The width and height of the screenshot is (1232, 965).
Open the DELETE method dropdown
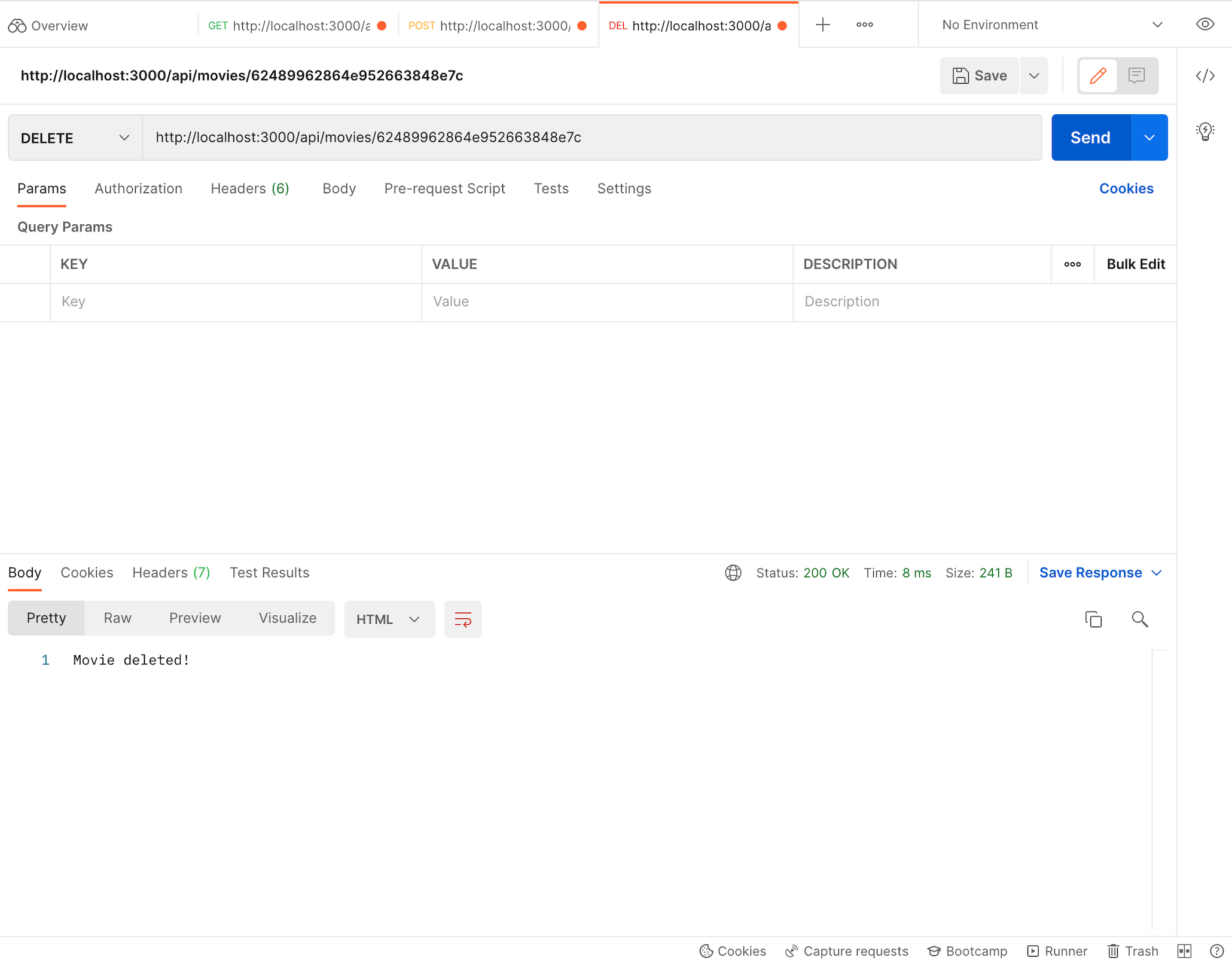(x=75, y=138)
